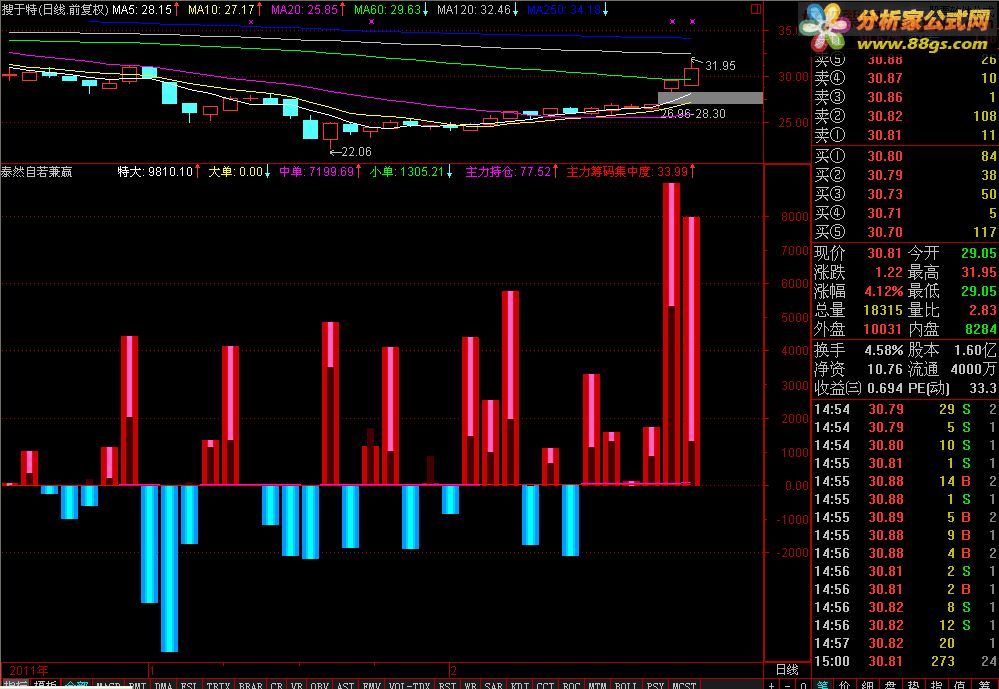Select the VR indicator tab

click(x=297, y=686)
